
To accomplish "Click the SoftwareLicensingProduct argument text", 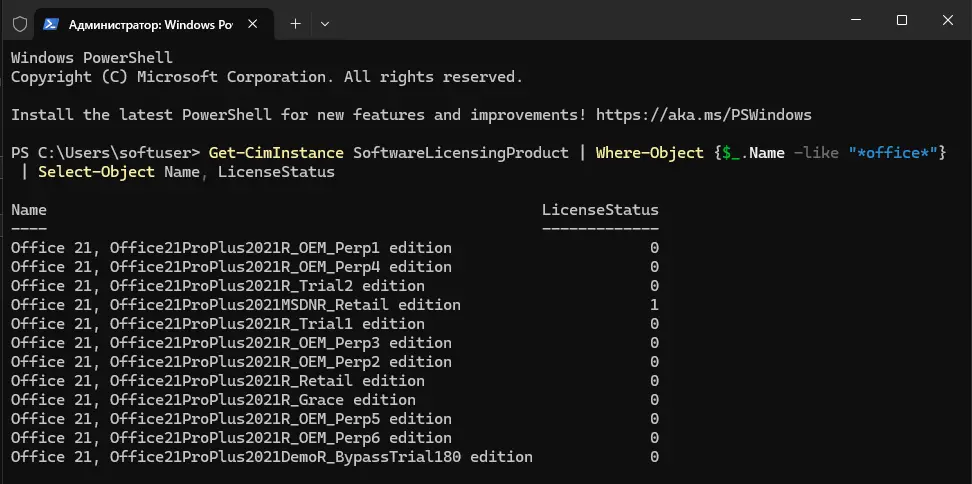I will [x=461, y=152].
